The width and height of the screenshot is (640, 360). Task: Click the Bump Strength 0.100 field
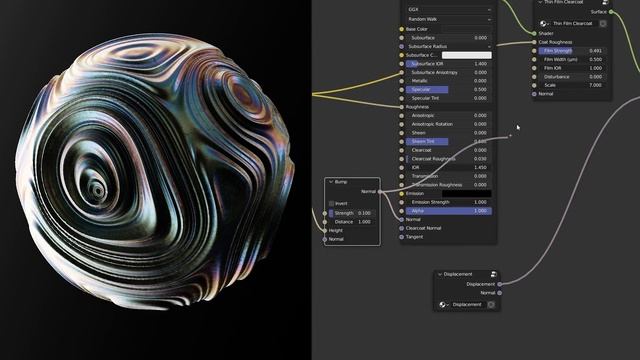[353, 213]
